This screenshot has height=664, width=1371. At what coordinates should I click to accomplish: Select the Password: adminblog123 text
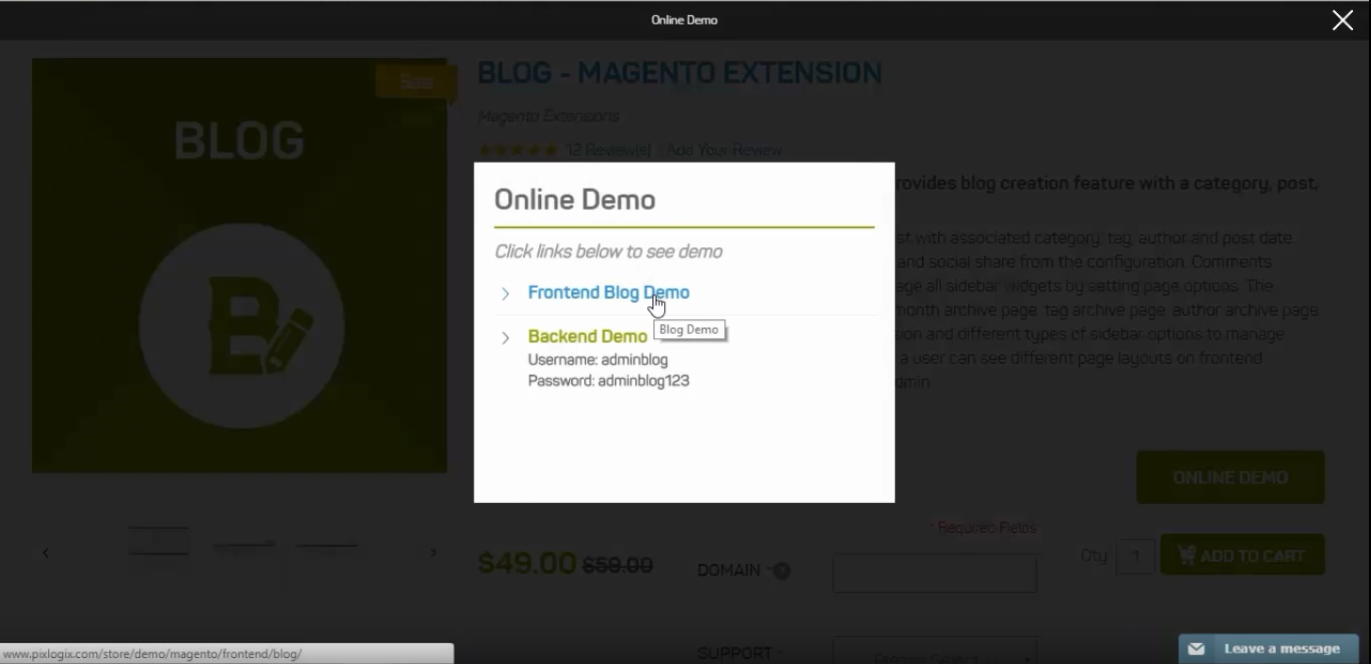pyautogui.click(x=608, y=381)
